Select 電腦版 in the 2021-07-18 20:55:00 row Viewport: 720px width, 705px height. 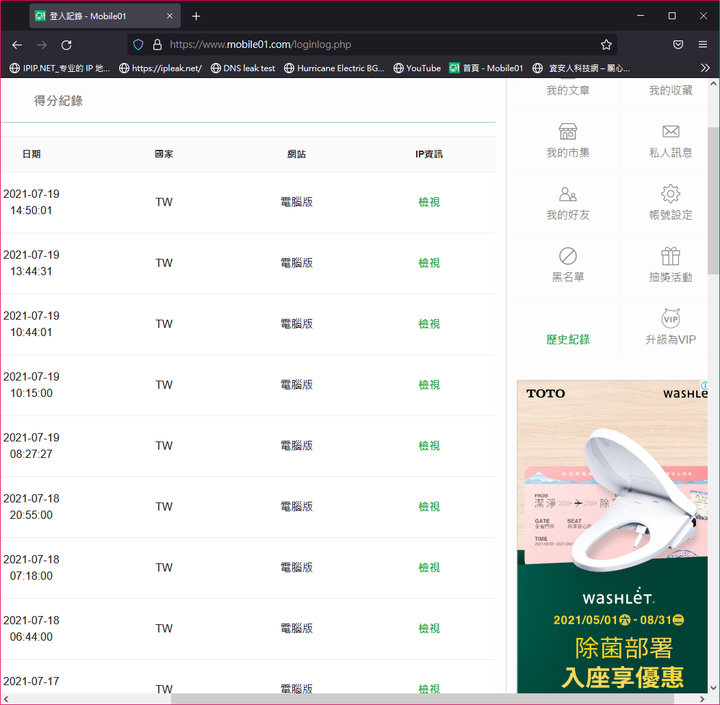pyautogui.click(x=296, y=507)
